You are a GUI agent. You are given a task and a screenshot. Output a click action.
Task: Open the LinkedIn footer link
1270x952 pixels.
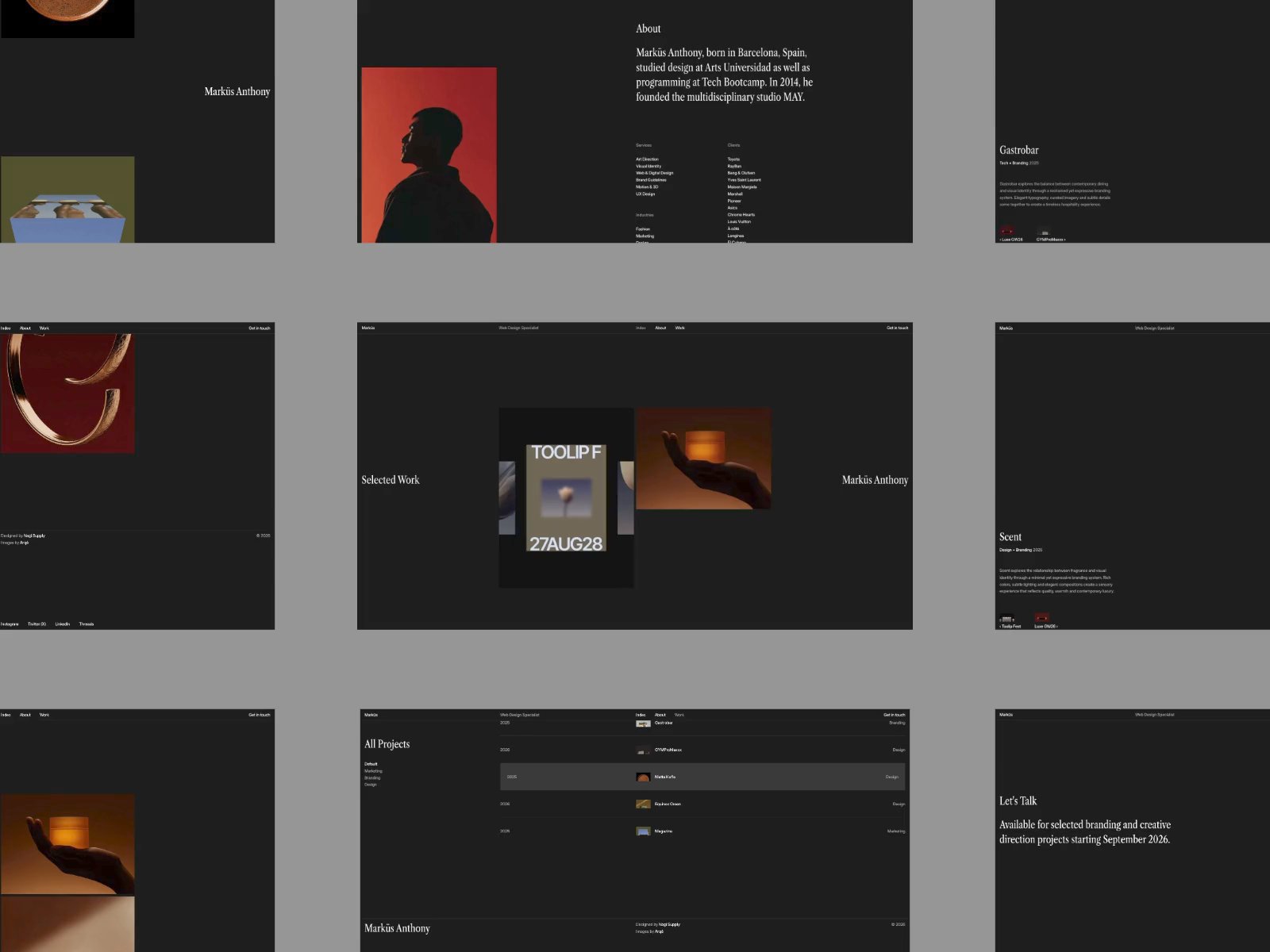(x=63, y=624)
